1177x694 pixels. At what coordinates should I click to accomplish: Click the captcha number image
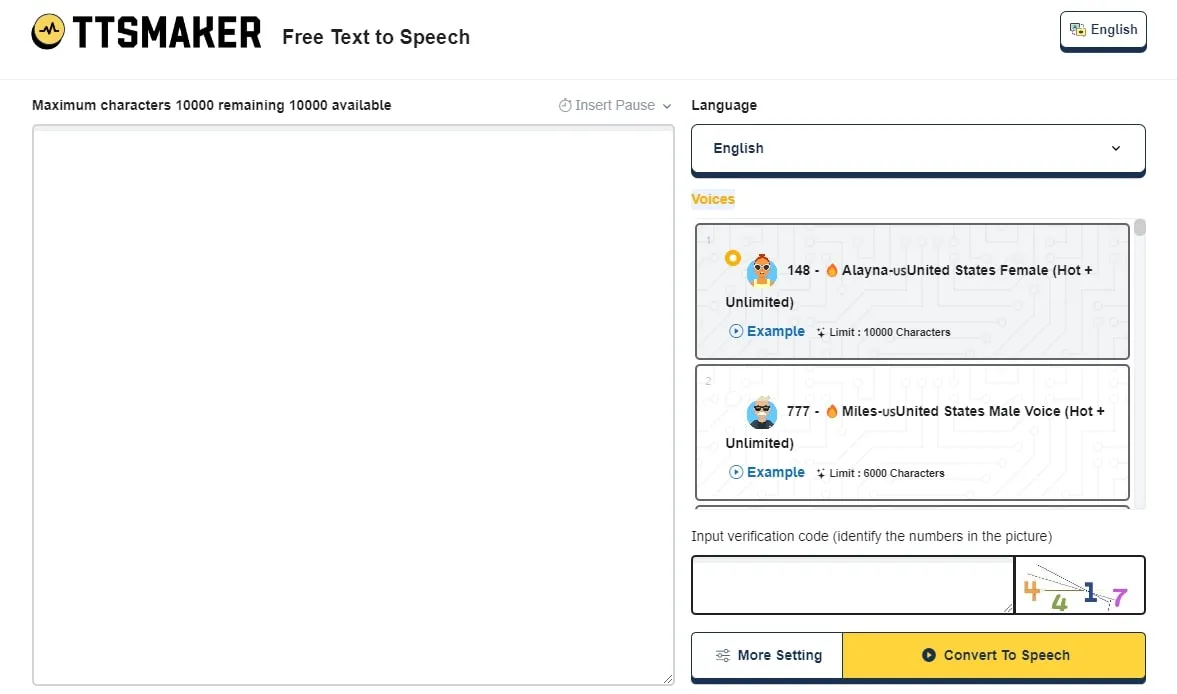1080,585
